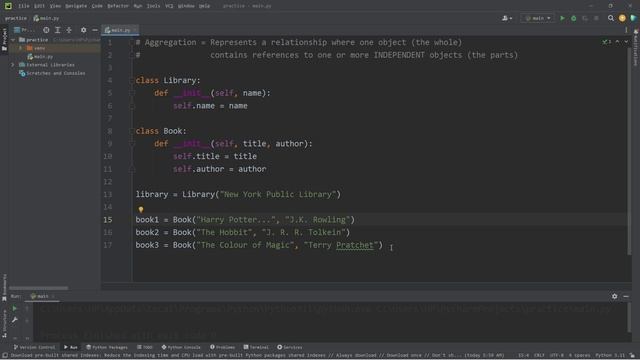Click the main.py breadcrumb in navigation bar
The height and width of the screenshot is (360, 640).
click(x=47, y=18)
